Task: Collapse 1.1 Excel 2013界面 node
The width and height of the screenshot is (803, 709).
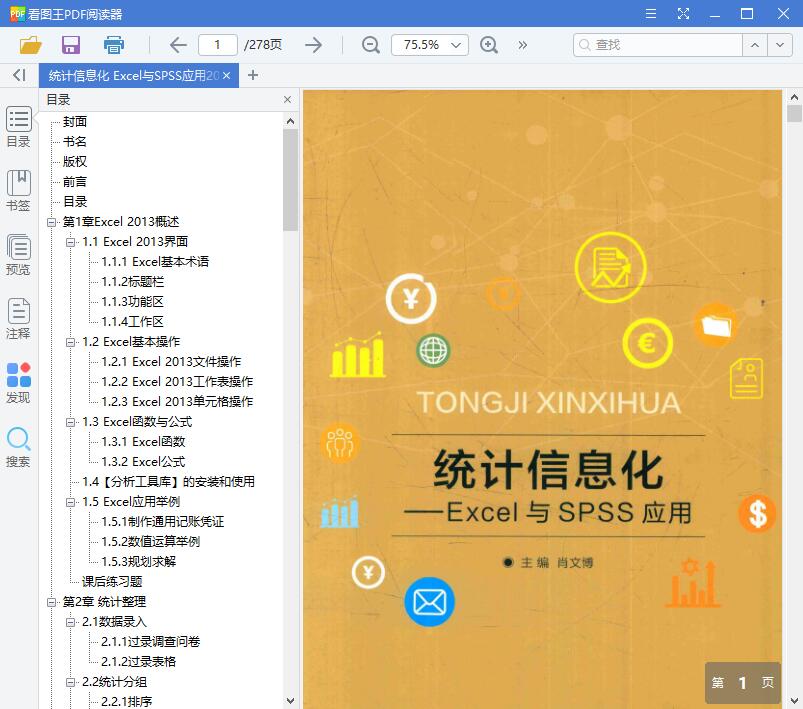Action: 70,242
